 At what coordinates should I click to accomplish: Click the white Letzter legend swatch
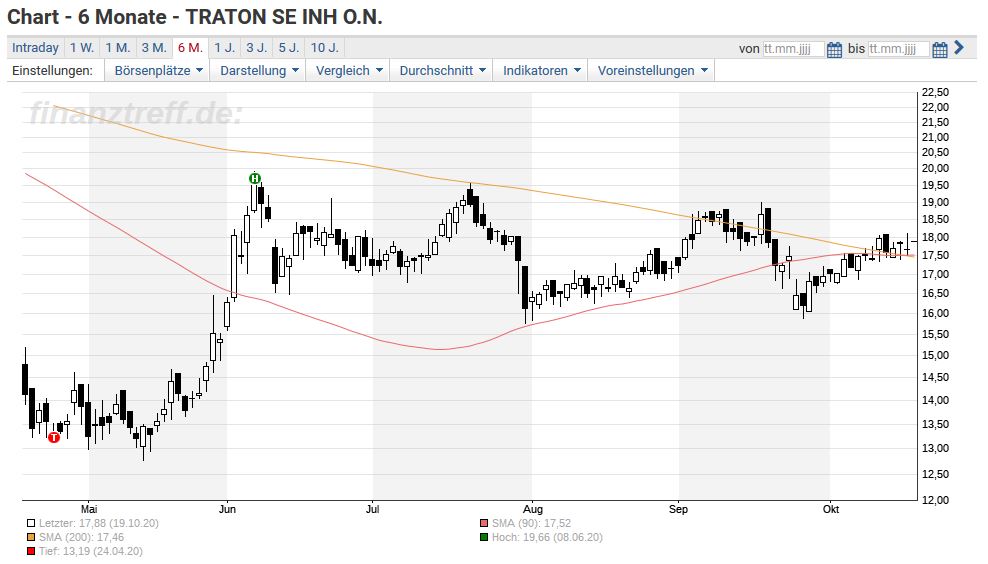[31, 523]
